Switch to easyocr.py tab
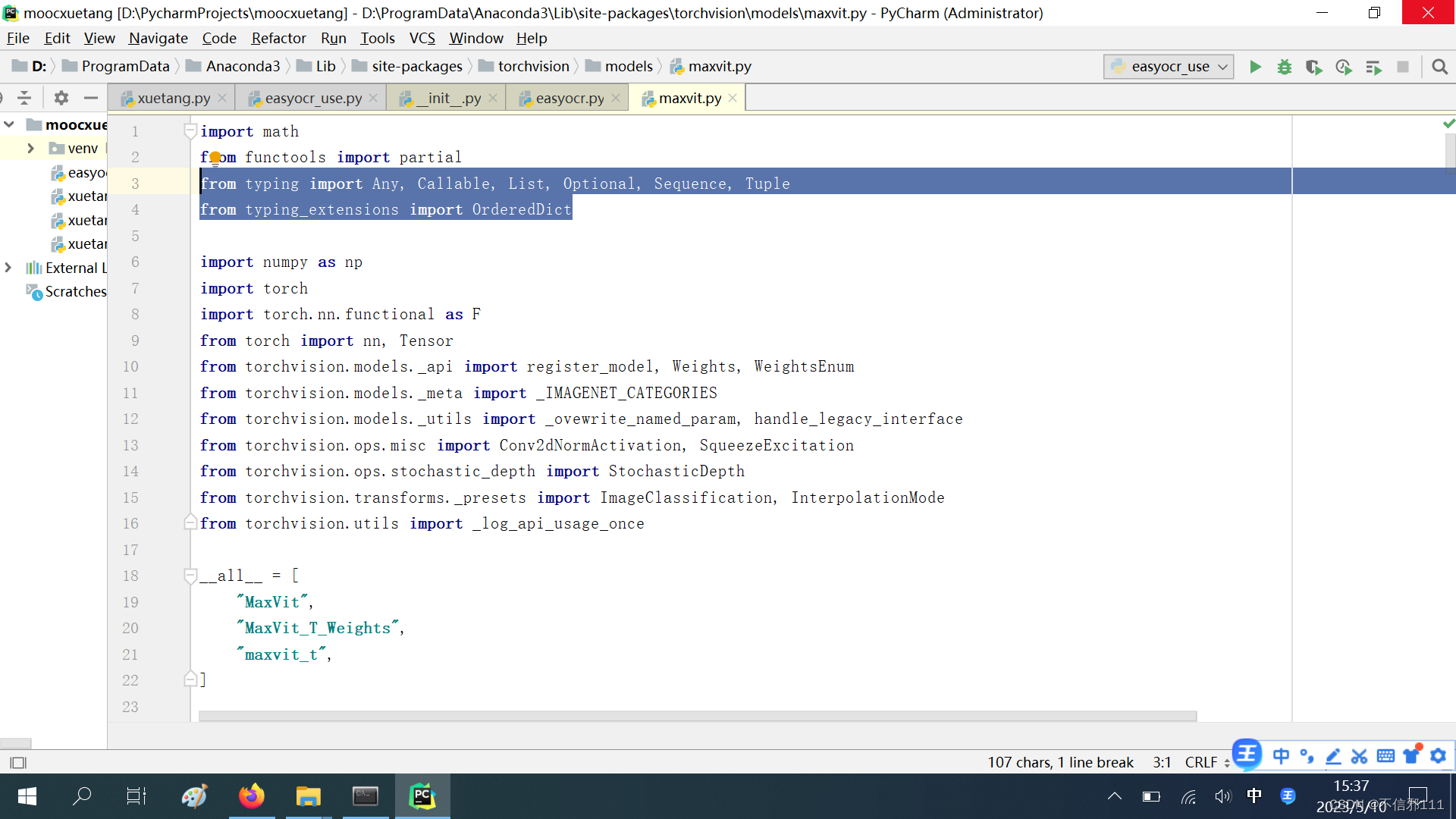Viewport: 1456px width, 819px height. (x=569, y=98)
